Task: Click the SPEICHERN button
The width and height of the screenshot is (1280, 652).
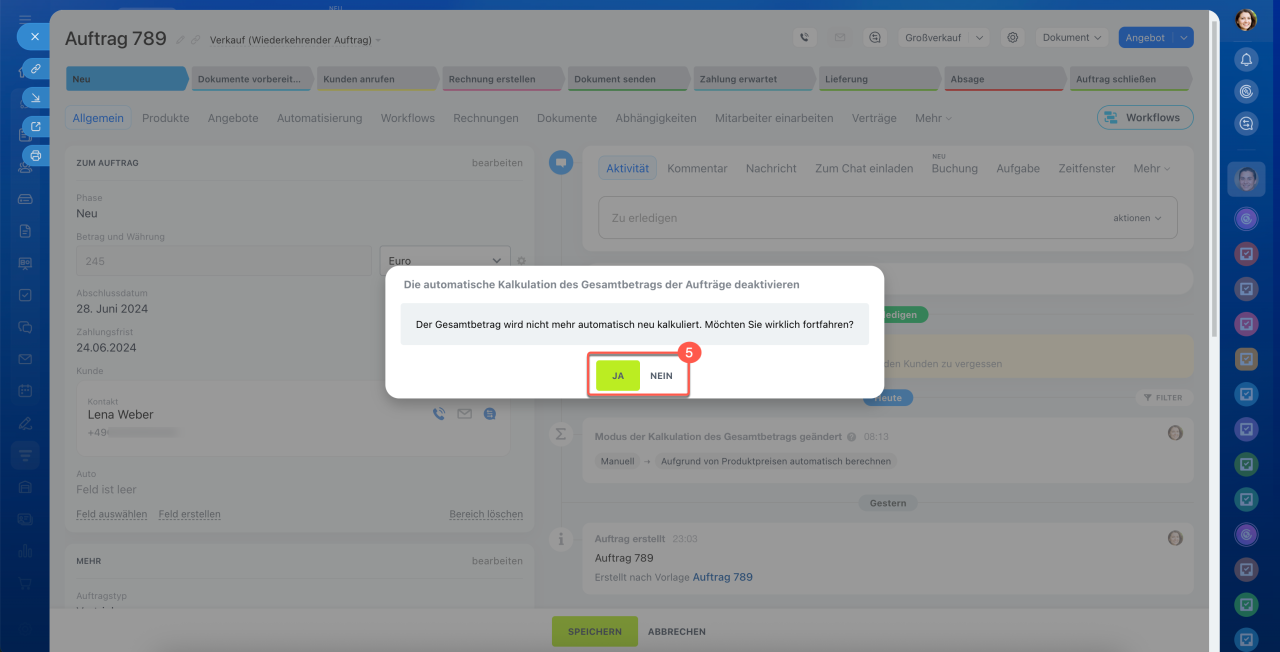Action: pos(595,632)
